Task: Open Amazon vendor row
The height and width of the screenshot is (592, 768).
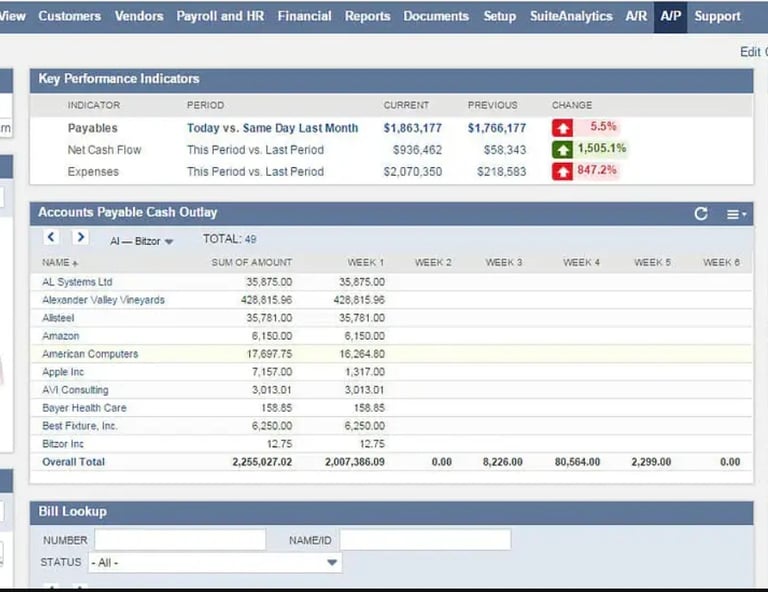Action: pyautogui.click(x=60, y=336)
